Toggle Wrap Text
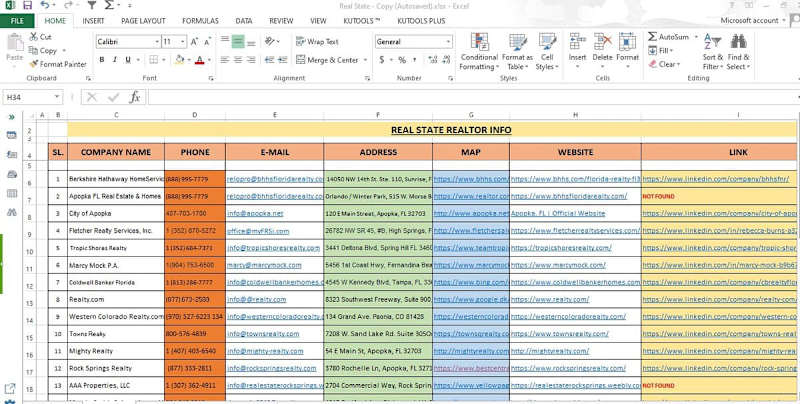 [x=317, y=42]
